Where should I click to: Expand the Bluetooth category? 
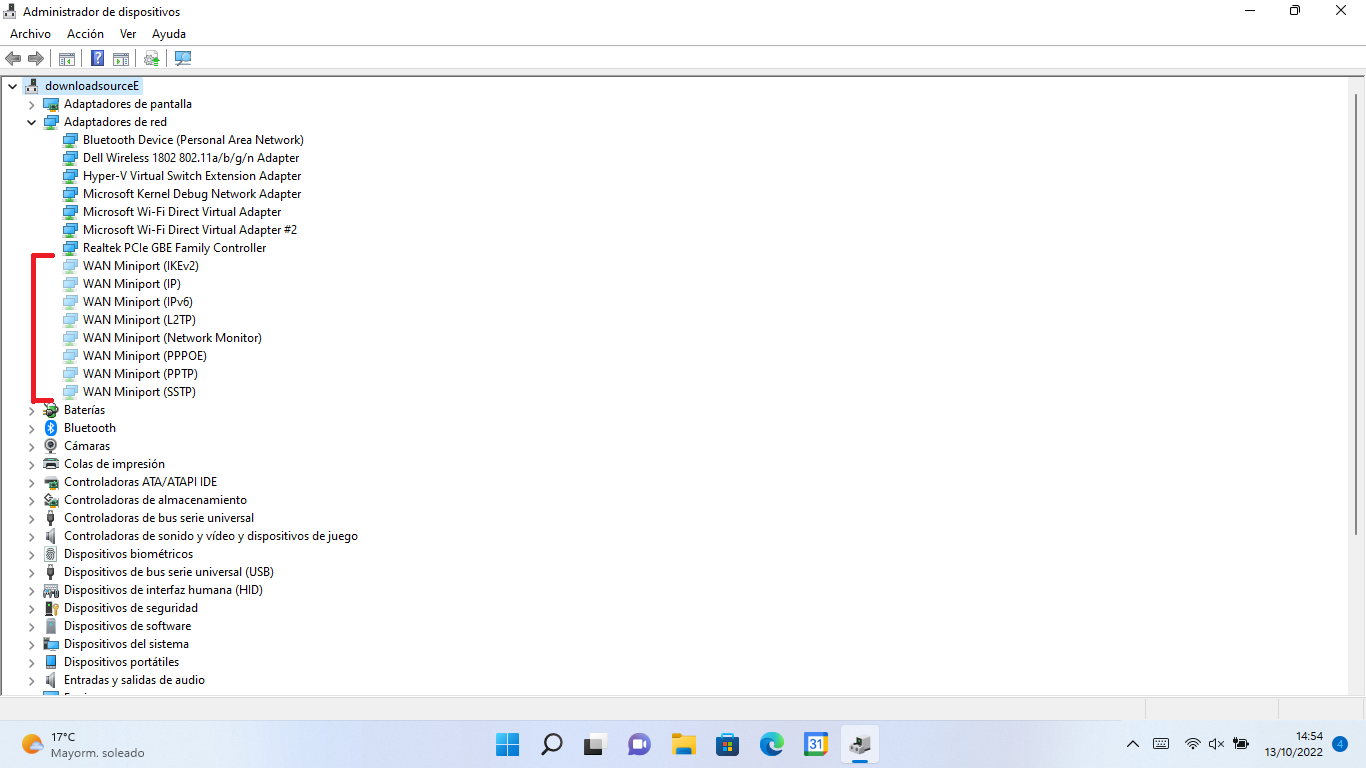click(31, 428)
